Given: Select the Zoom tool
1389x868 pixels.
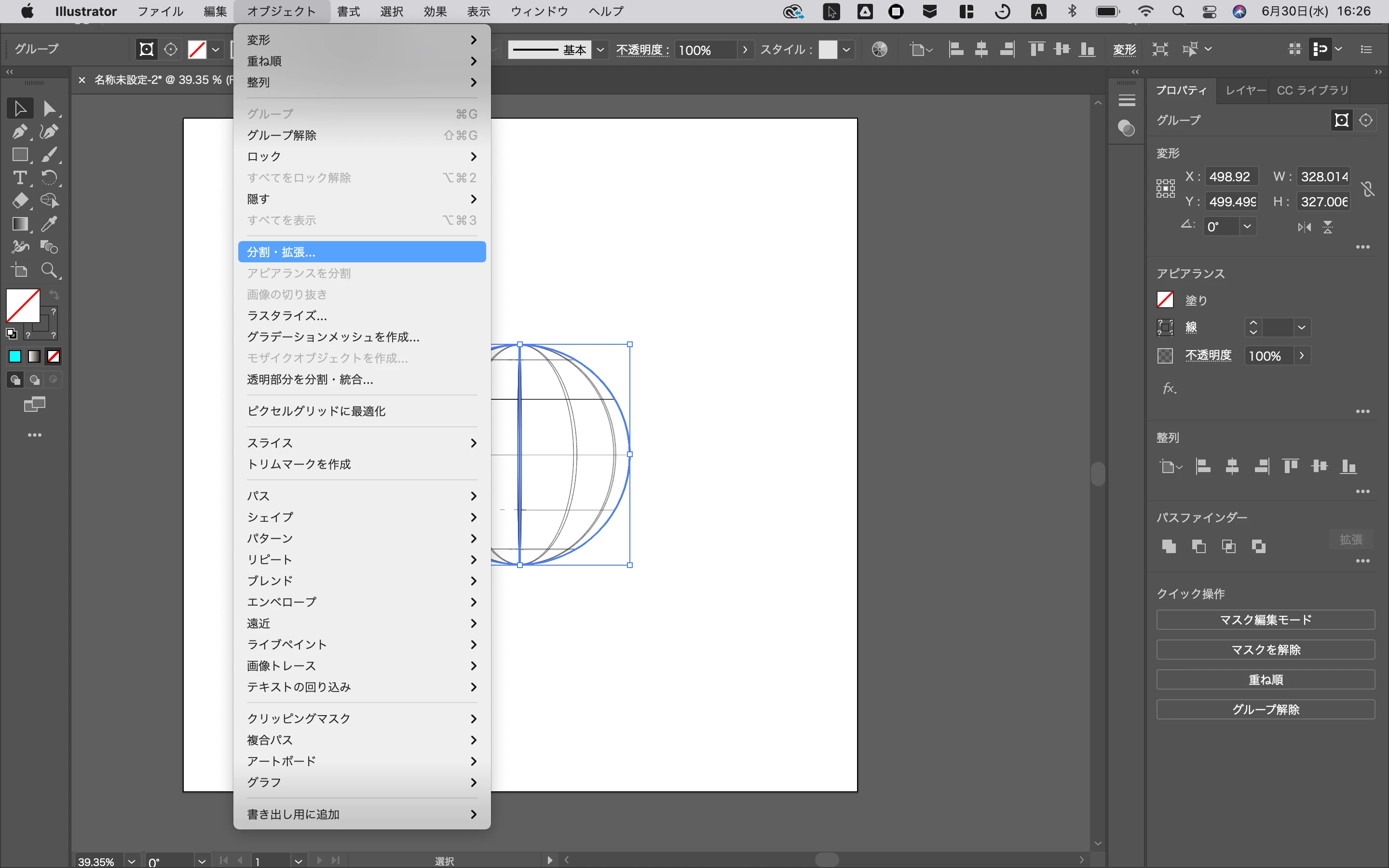Looking at the screenshot, I should tap(49, 270).
